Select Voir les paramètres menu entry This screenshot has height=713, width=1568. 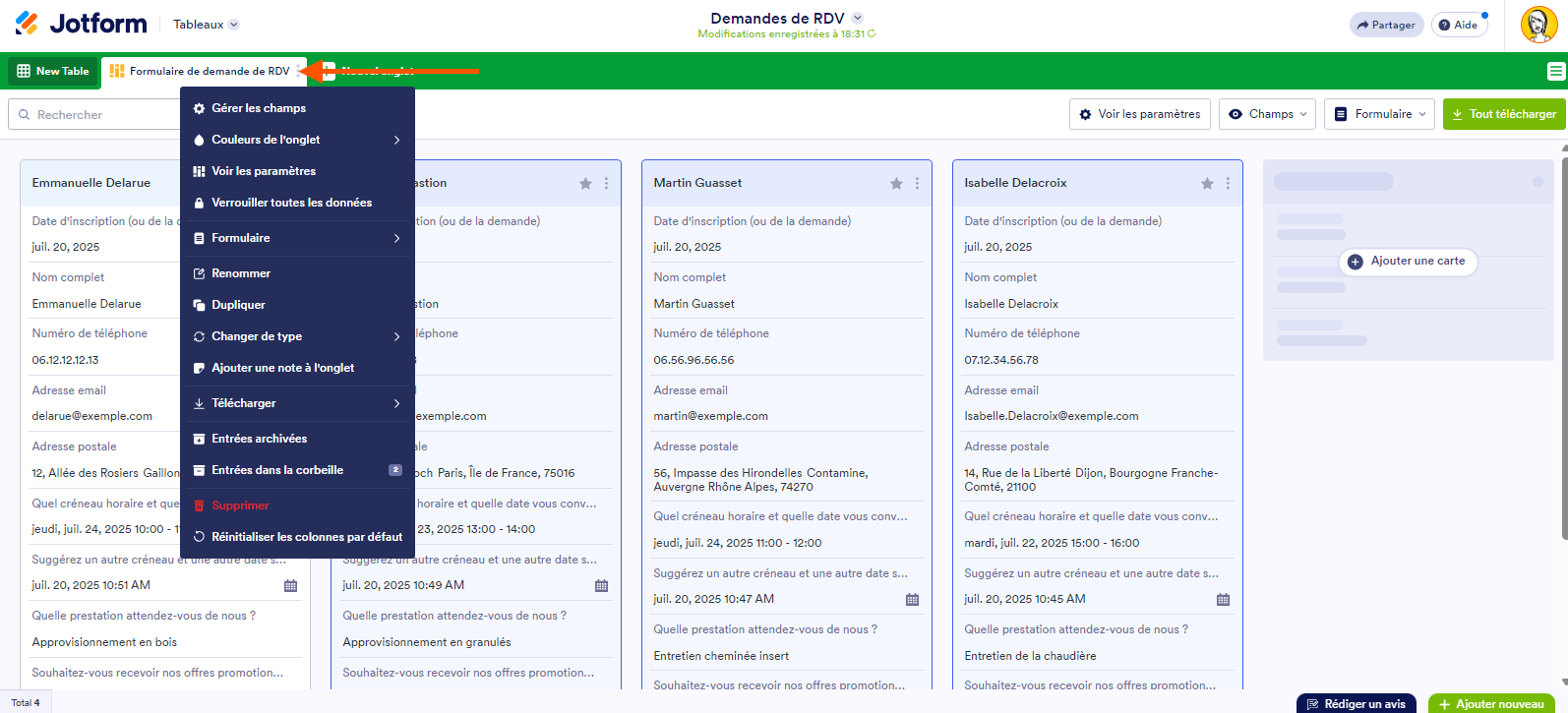tap(298, 171)
